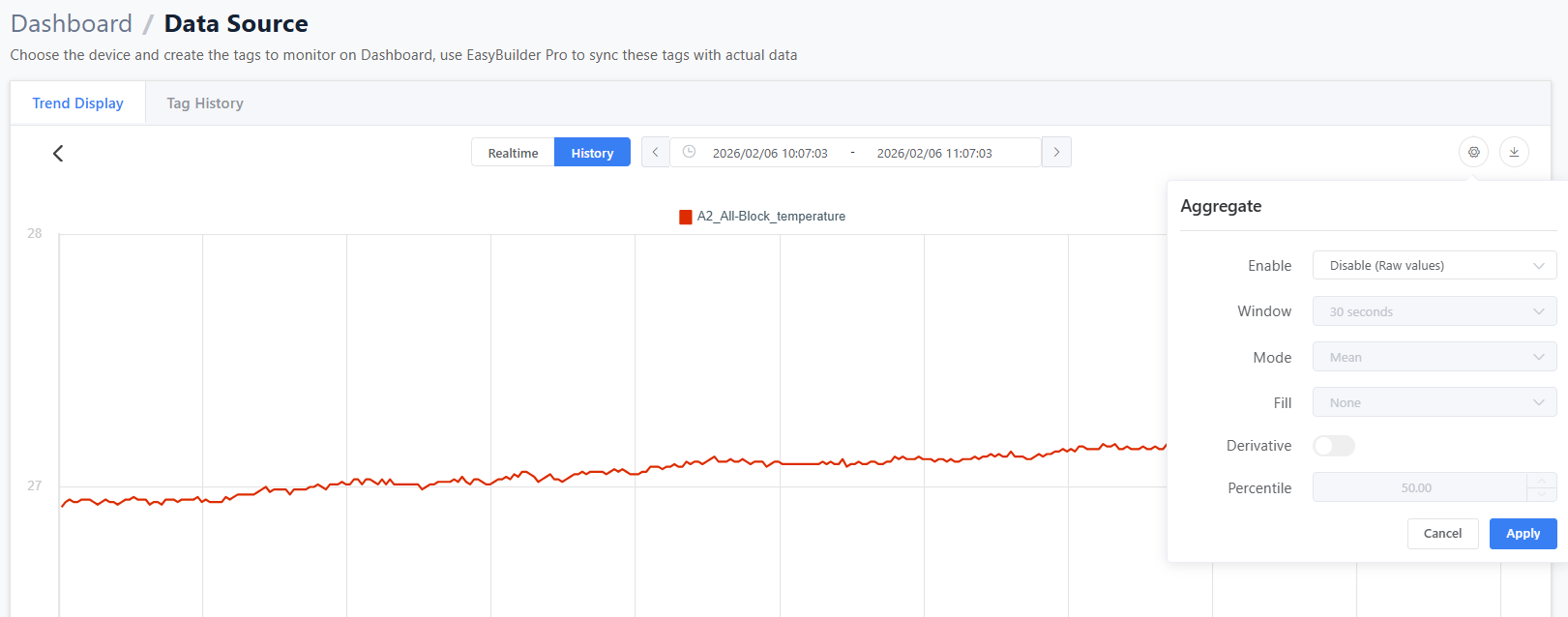Viewport: 1568px width, 617px height.
Task: Open the aggregate settings gear icon
Action: (1473, 152)
